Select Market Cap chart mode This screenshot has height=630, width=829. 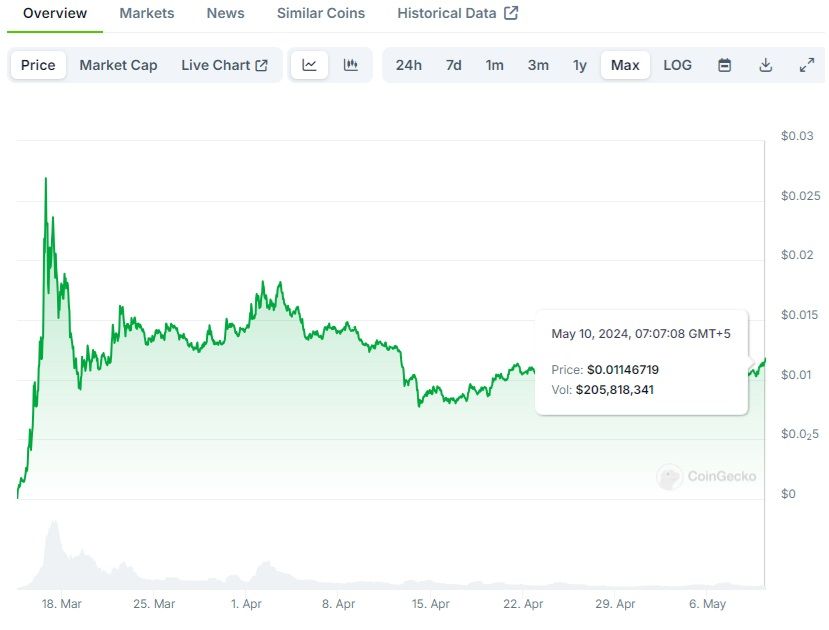[118, 65]
